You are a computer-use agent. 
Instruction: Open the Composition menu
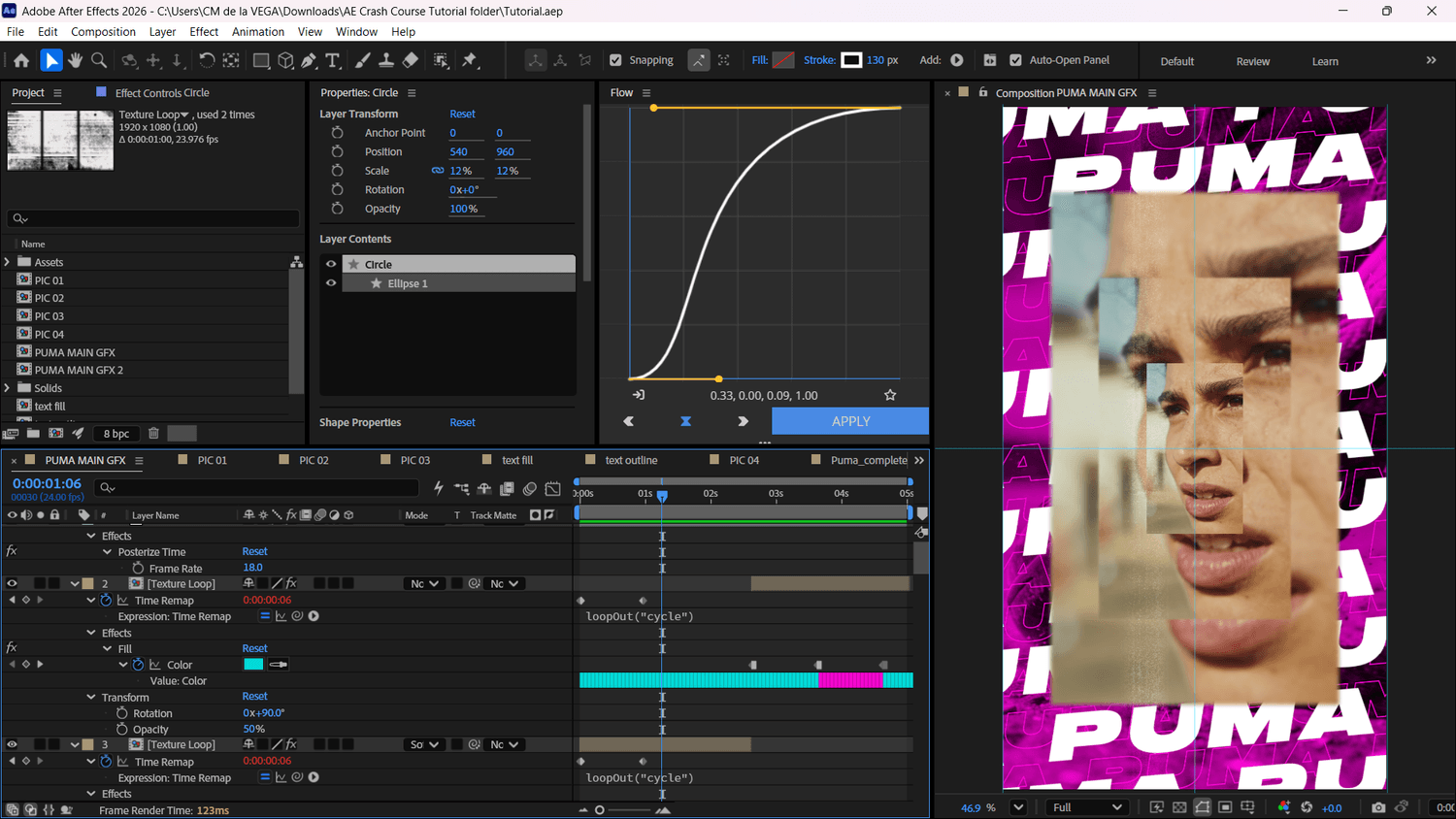(x=103, y=32)
